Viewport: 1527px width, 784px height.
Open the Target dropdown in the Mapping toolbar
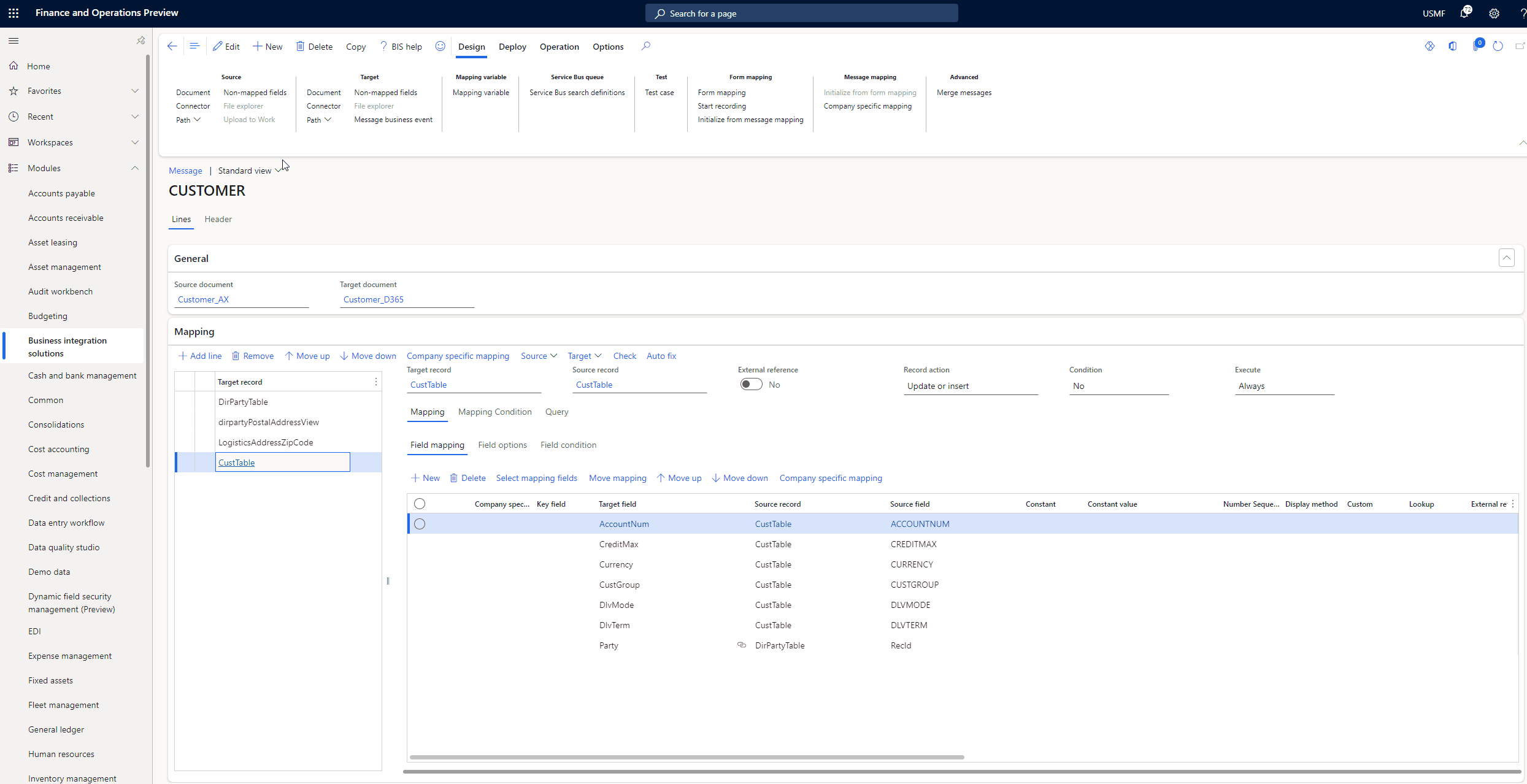585,356
